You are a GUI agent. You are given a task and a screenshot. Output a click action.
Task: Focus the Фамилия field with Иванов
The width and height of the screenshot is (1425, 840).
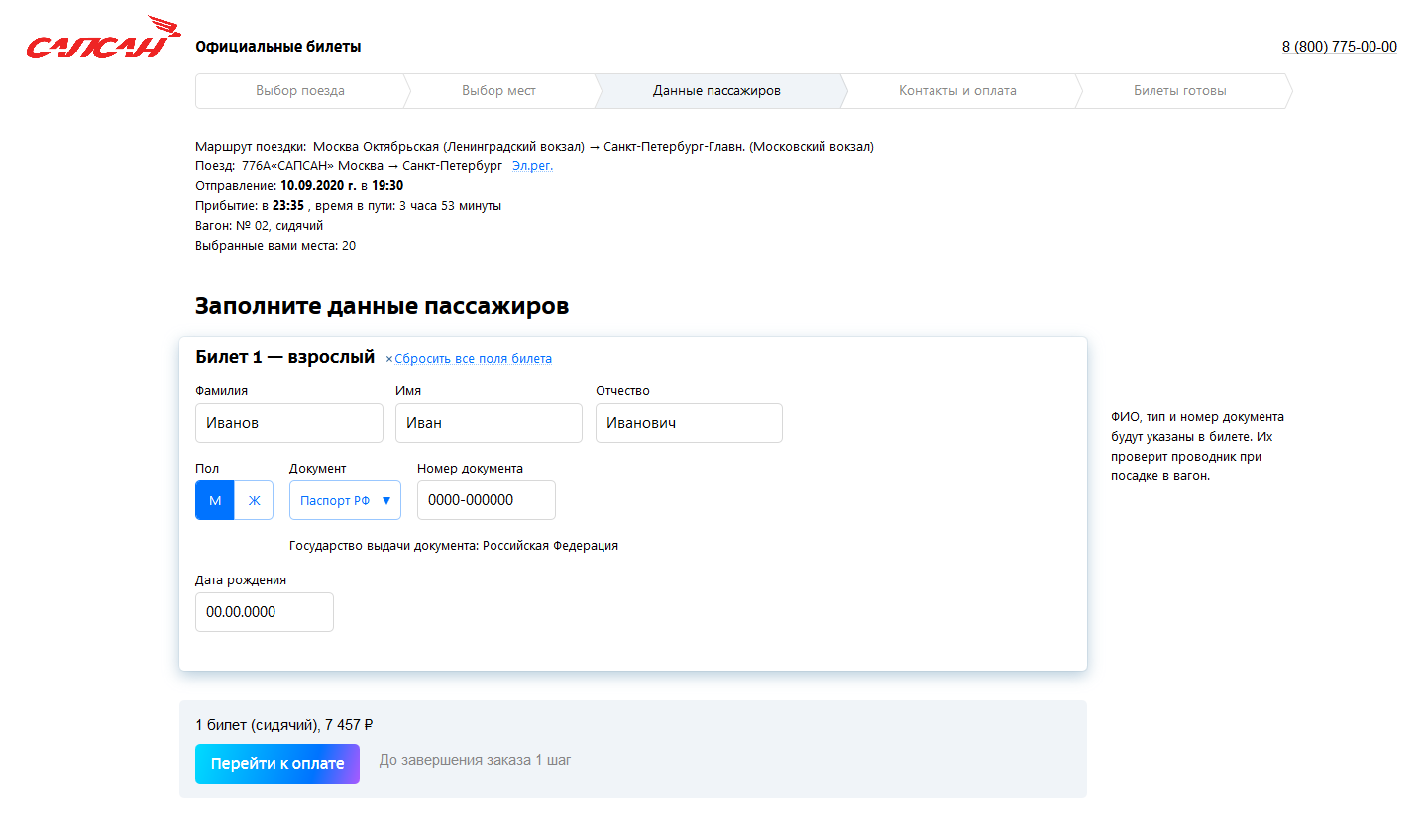(x=289, y=423)
